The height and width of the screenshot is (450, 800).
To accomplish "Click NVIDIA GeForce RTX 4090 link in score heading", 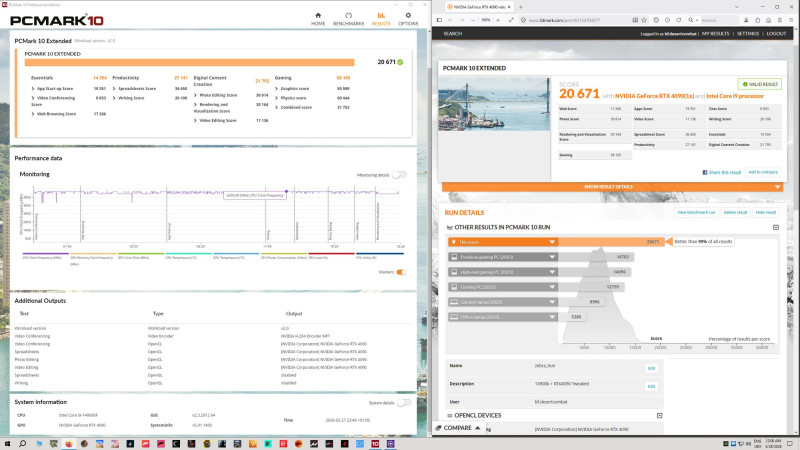I will coord(655,96).
